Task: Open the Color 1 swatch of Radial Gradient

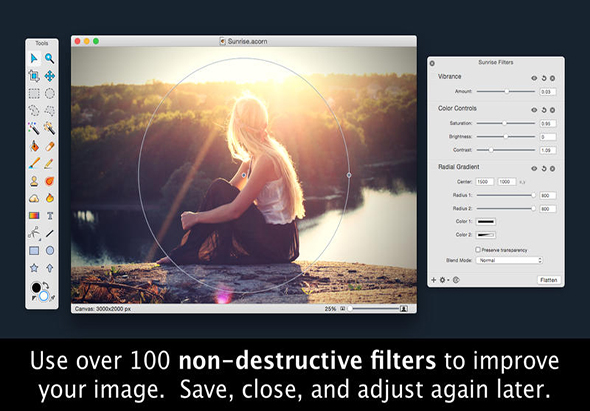Action: point(486,222)
